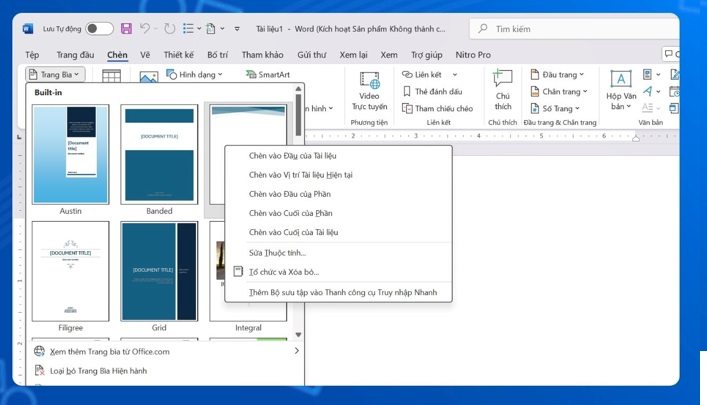Expand the Trang Bìa cover page dropdown
Image resolution: width=707 pixels, height=405 pixels.
click(x=55, y=75)
